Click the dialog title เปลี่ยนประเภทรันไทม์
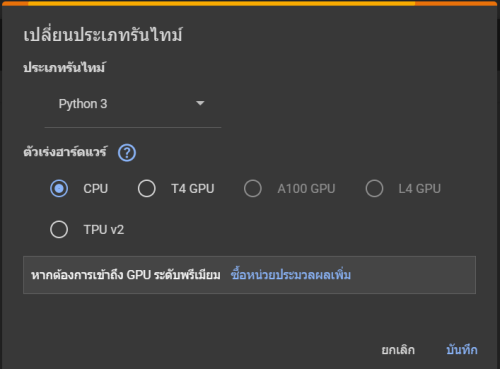Screen dimensions: 500x369 (x=103, y=34)
